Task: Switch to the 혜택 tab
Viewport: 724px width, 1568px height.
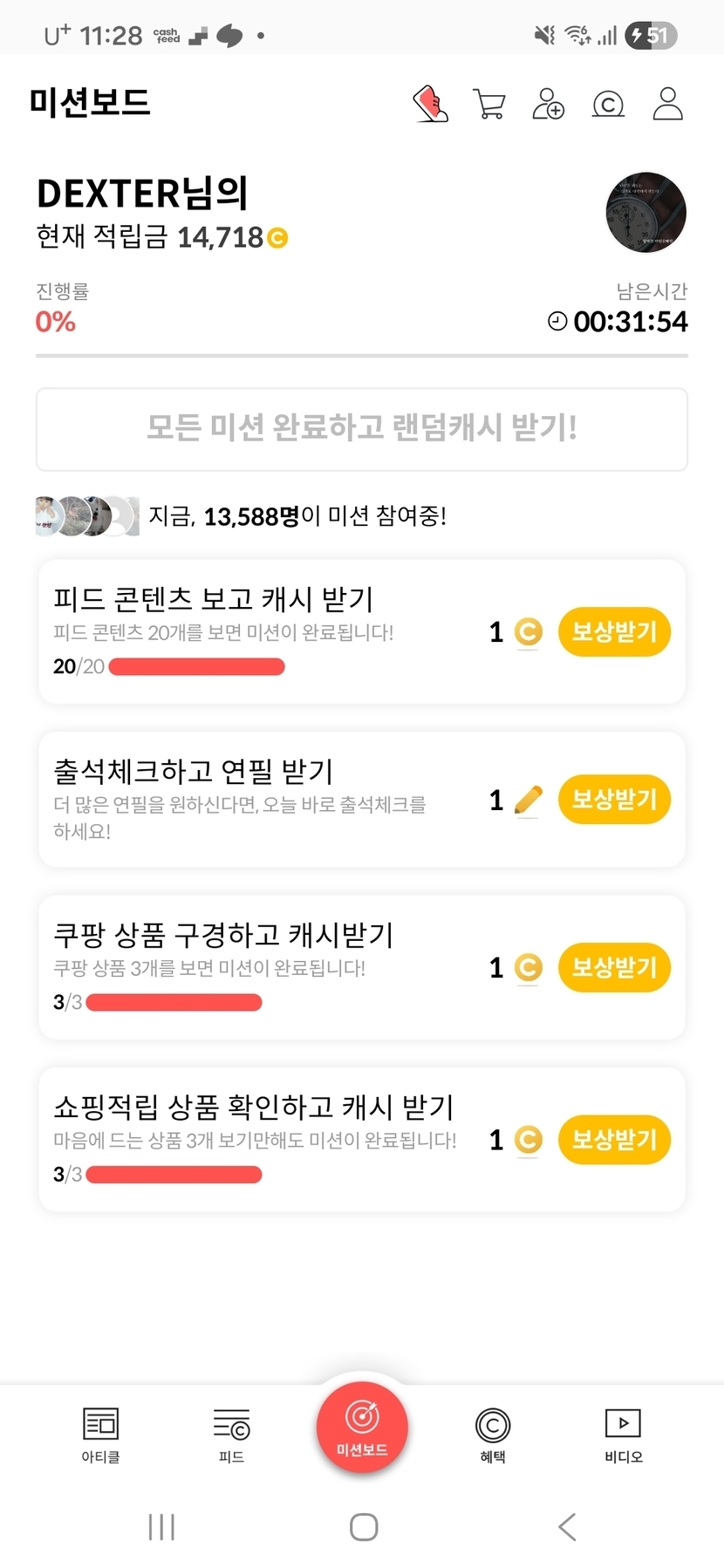Action: click(x=492, y=1435)
